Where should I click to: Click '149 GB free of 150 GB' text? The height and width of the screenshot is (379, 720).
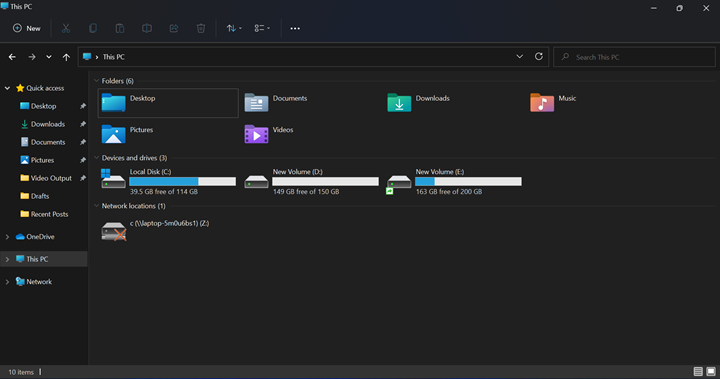point(306,192)
